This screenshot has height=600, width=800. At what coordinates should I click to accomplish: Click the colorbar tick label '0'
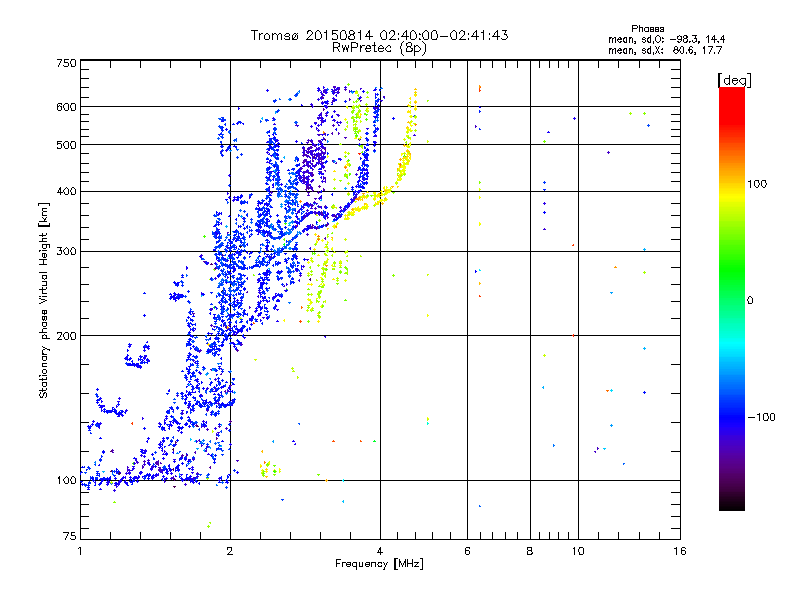click(750, 300)
